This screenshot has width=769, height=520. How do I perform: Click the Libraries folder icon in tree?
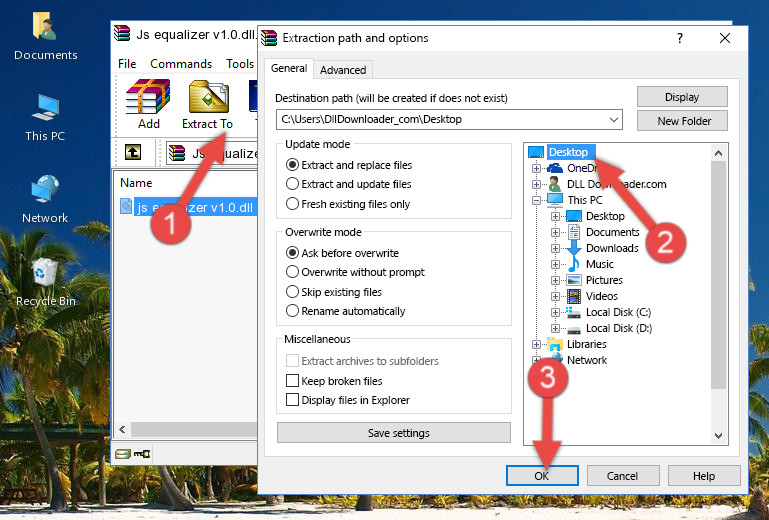pos(555,344)
